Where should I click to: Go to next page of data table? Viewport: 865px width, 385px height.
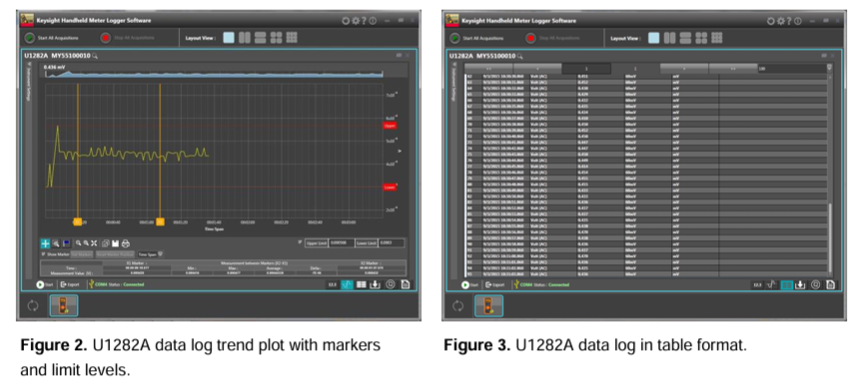coord(685,68)
